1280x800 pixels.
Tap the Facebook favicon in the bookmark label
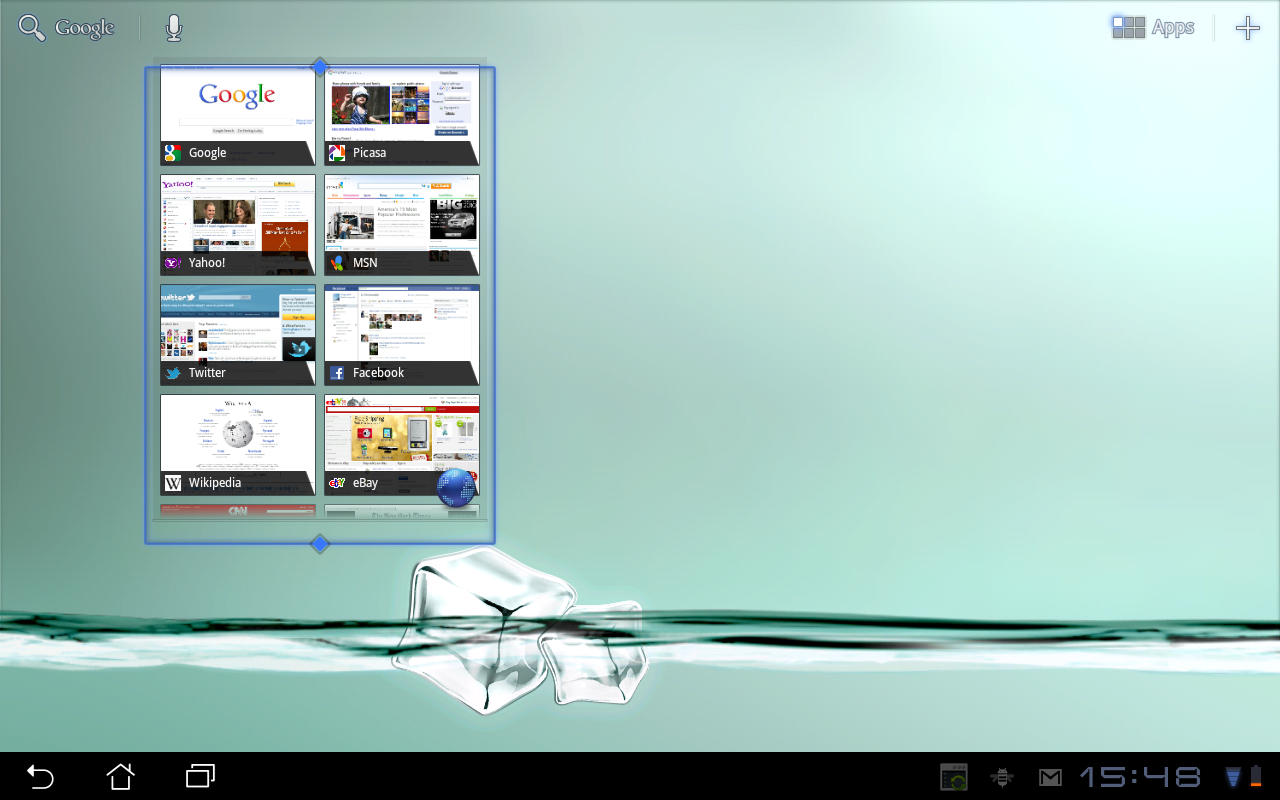click(337, 373)
